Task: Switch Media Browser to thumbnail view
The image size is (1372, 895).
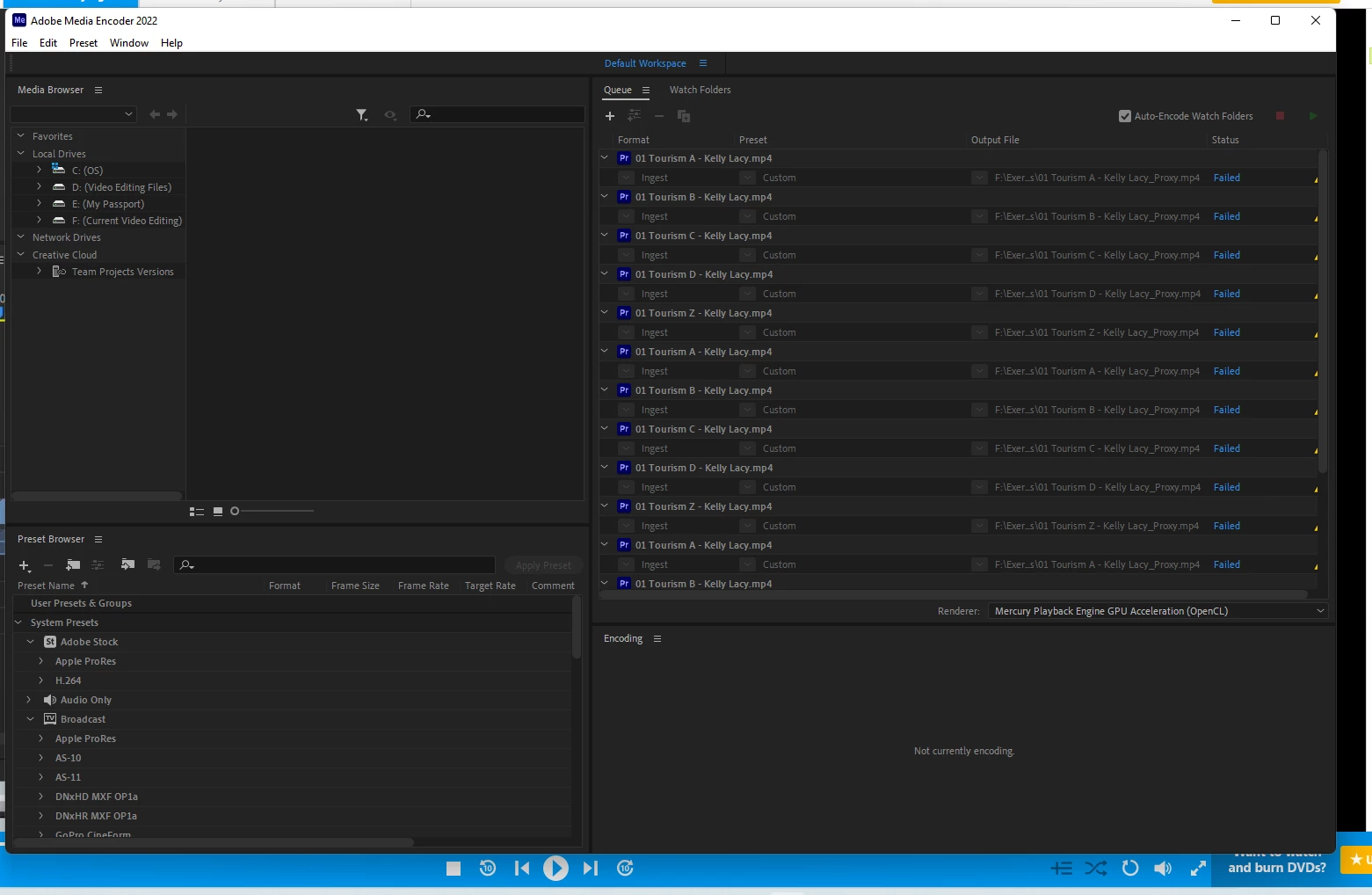Action: click(x=218, y=512)
